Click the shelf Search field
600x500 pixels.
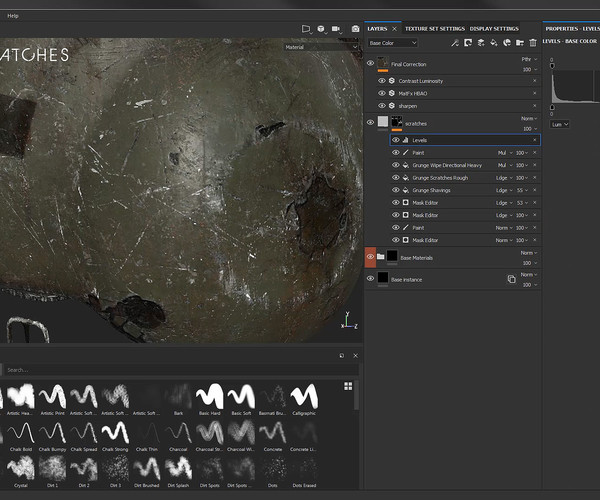[x=182, y=370]
